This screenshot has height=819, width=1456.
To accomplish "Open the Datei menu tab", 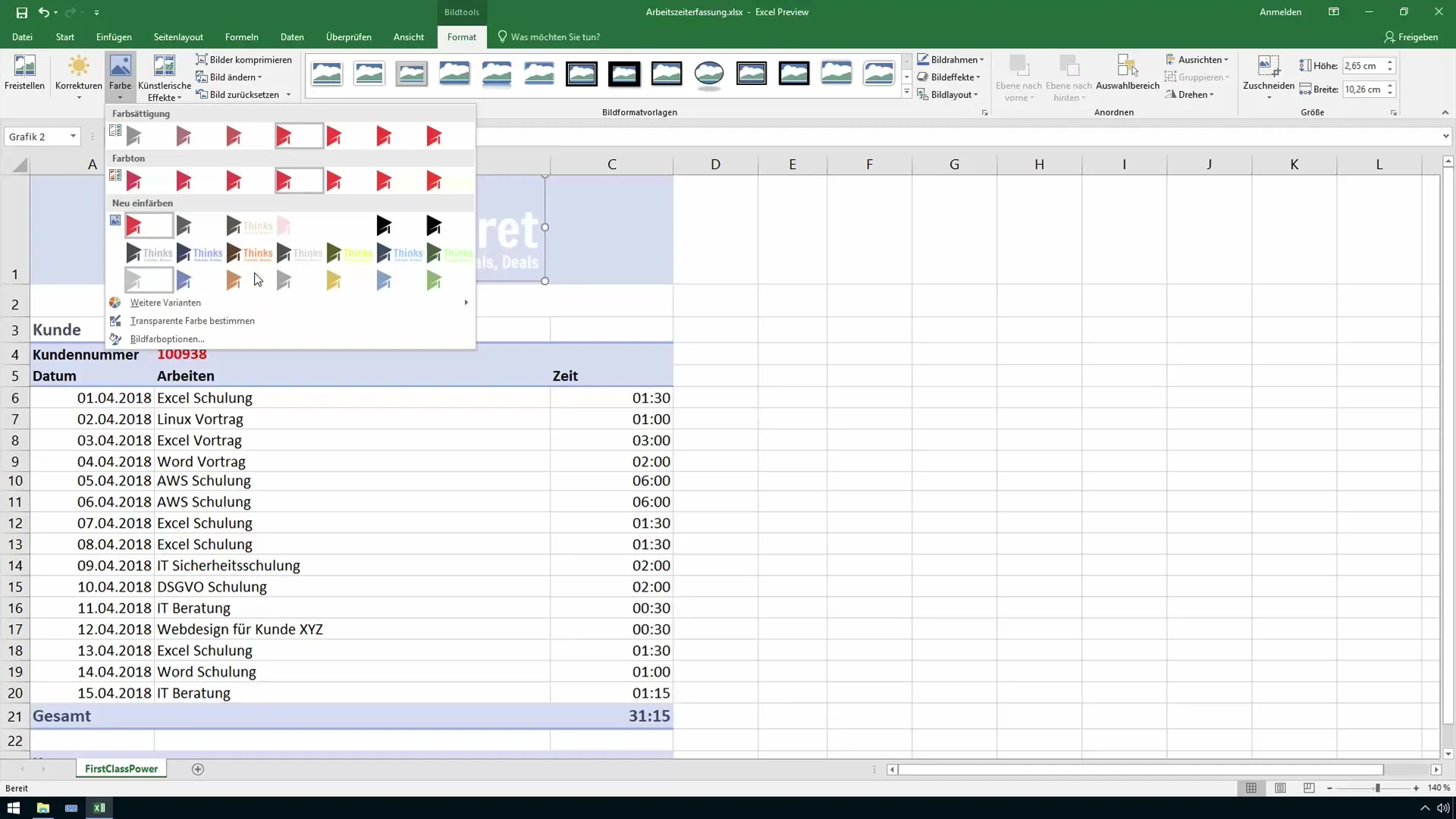I will pyautogui.click(x=22, y=37).
